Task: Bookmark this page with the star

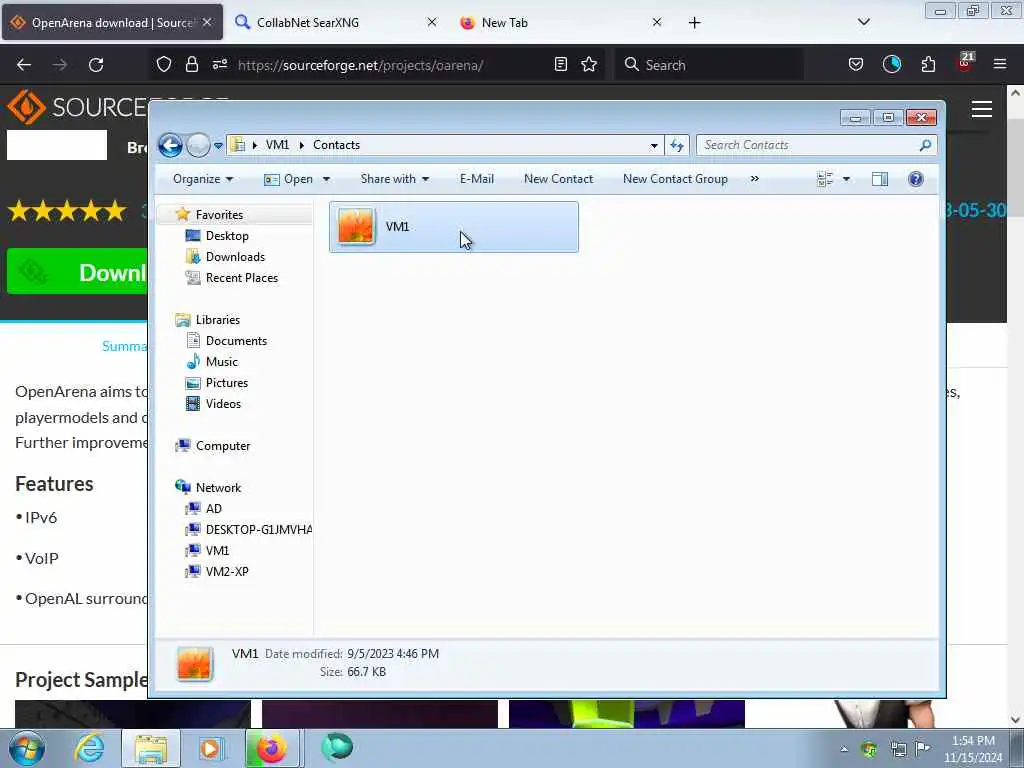Action: 589,64
